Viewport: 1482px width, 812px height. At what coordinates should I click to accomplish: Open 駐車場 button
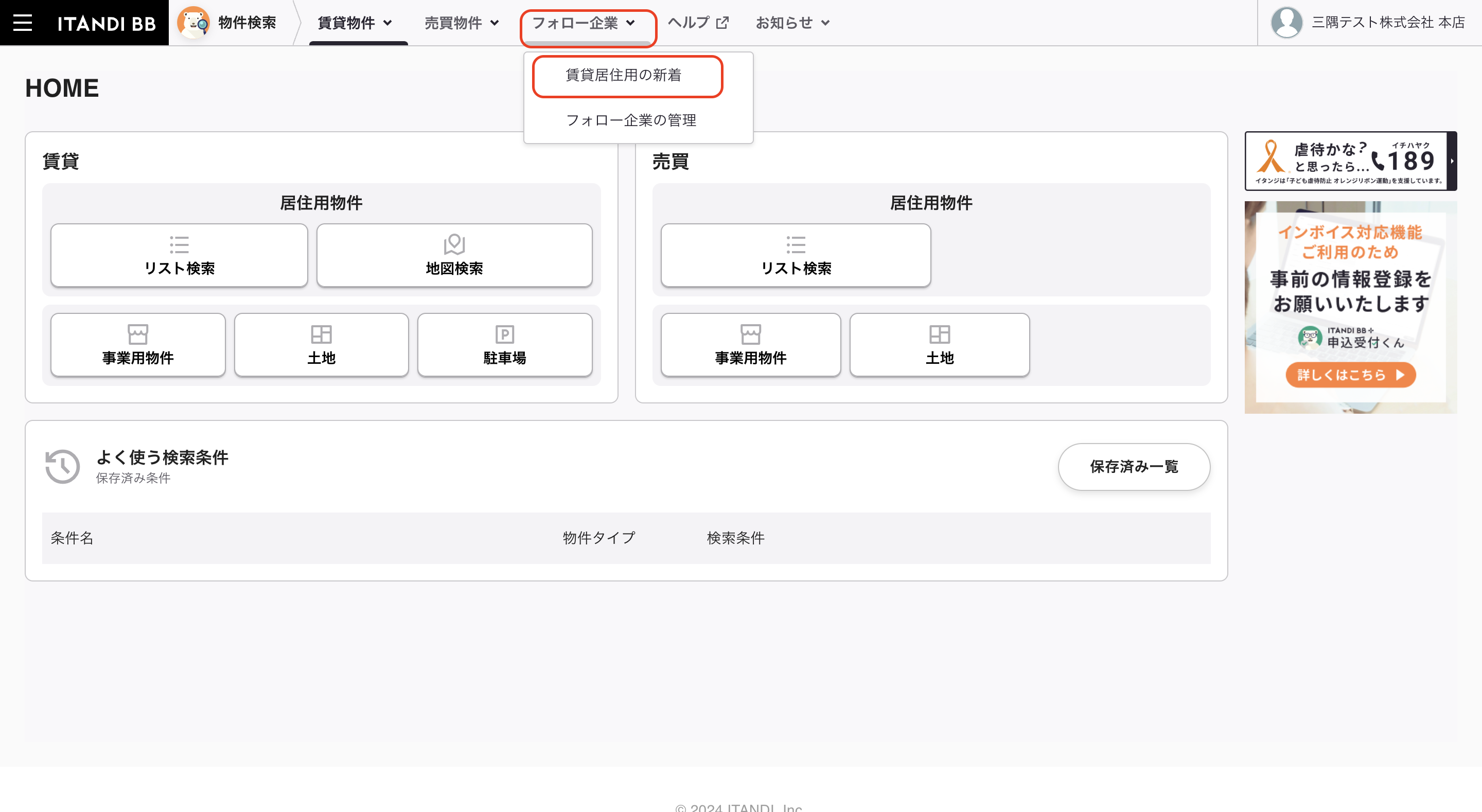(504, 345)
